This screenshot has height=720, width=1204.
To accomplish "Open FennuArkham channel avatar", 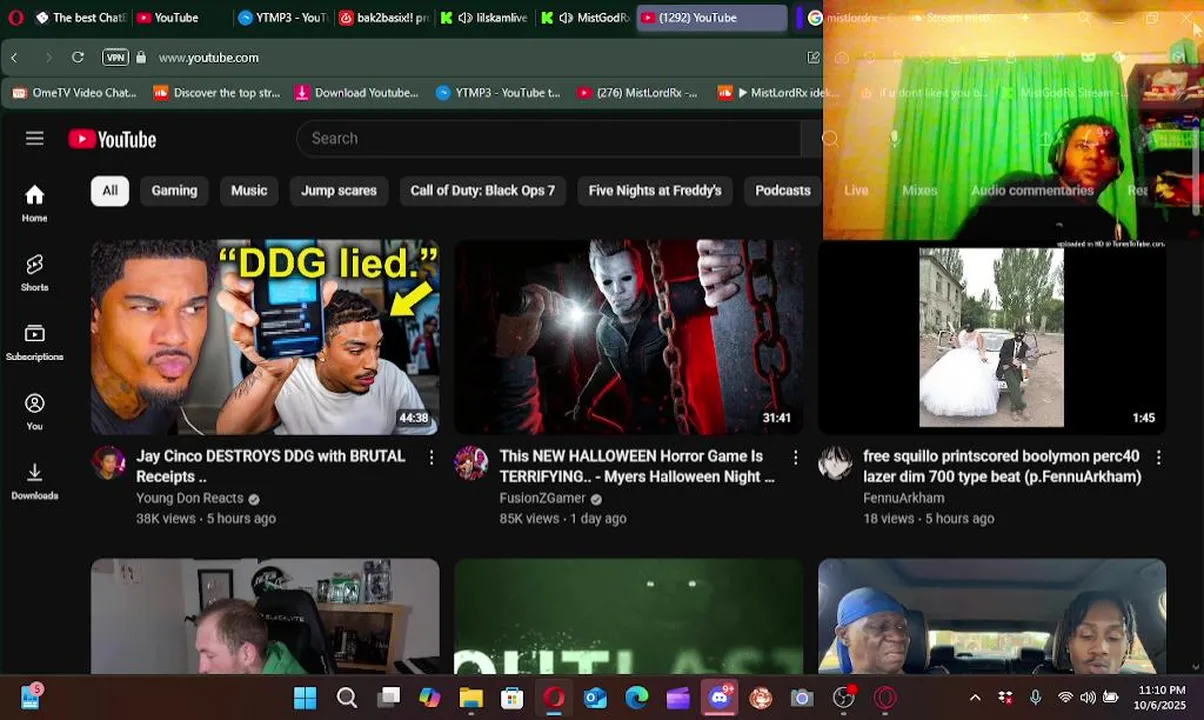I will (x=835, y=463).
